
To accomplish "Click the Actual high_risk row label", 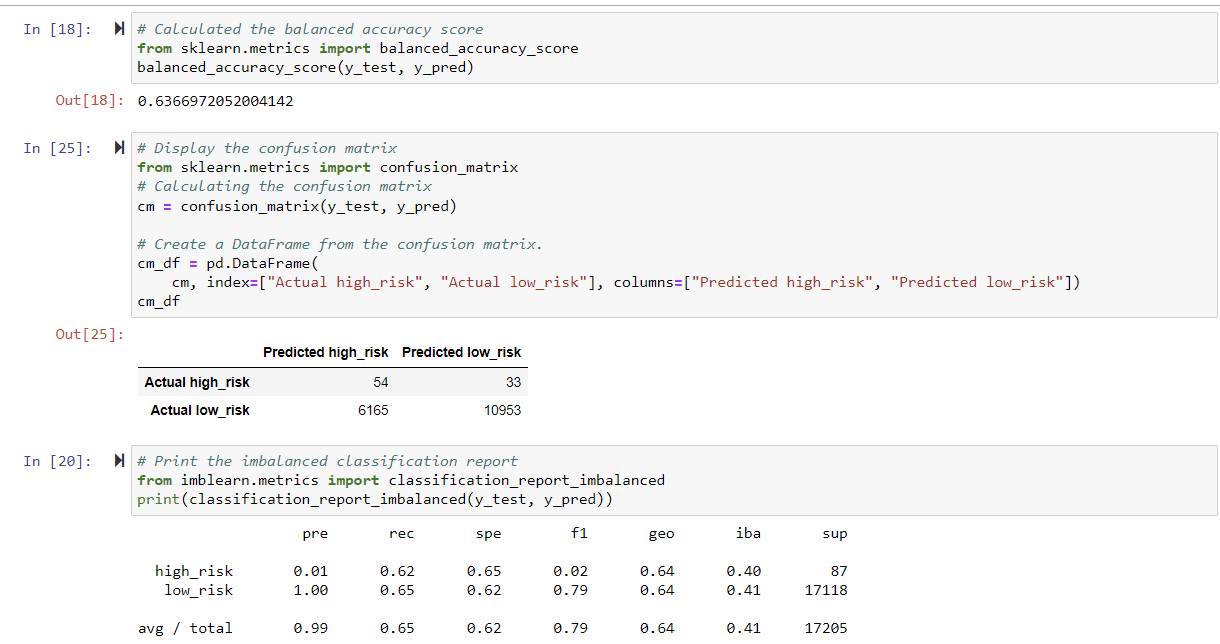I will click(x=197, y=382).
